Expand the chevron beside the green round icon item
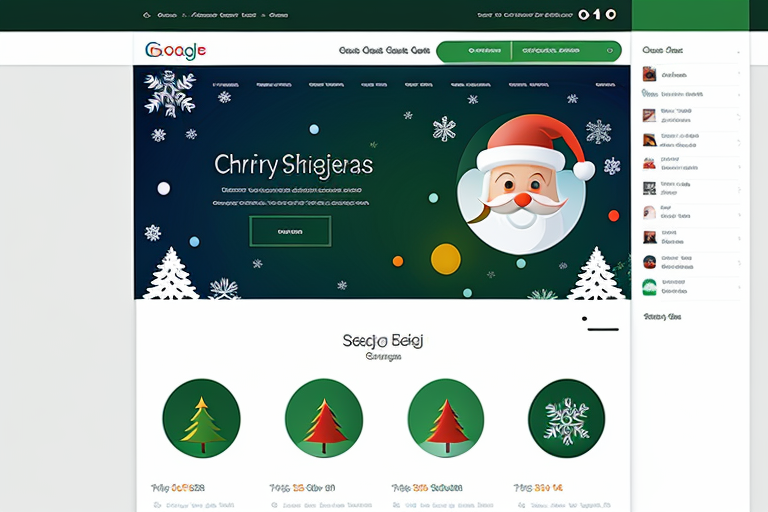 (x=739, y=287)
